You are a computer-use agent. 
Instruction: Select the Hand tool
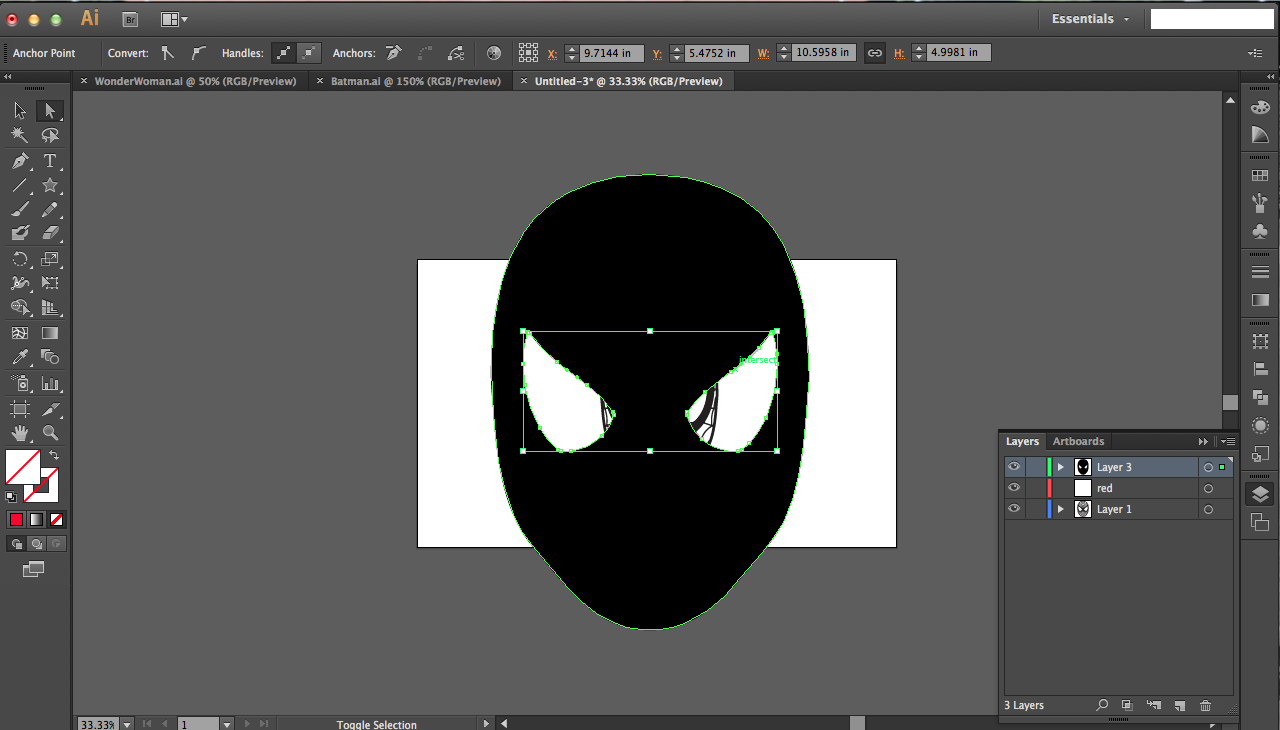pyautogui.click(x=19, y=433)
